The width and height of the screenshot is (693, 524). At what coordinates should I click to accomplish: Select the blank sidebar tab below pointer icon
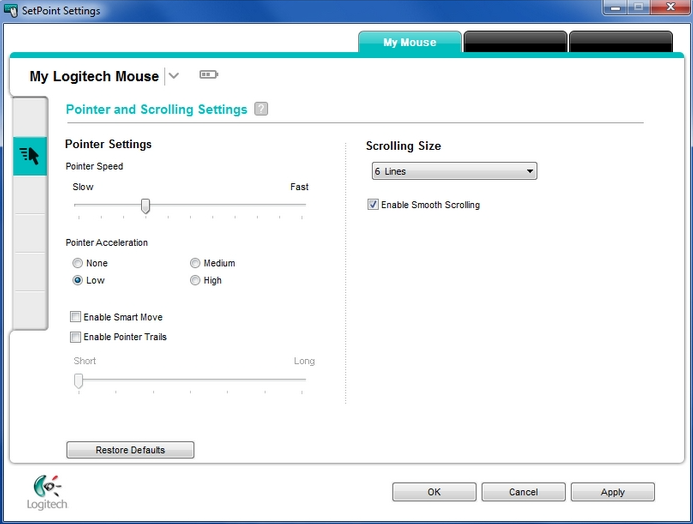(x=30, y=195)
